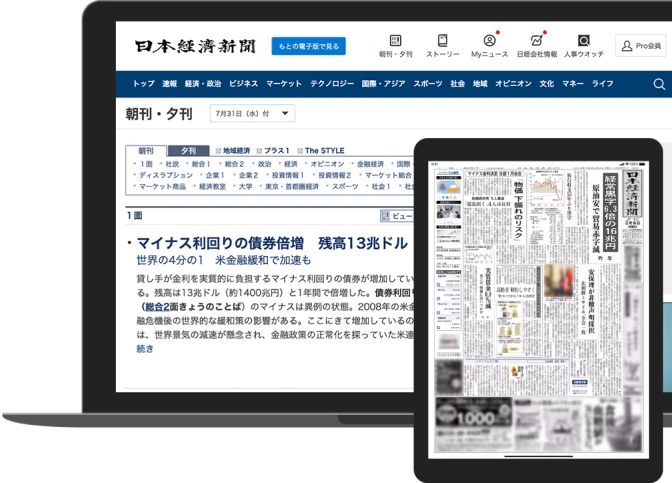Click the ストーリー icon in header

(442, 40)
